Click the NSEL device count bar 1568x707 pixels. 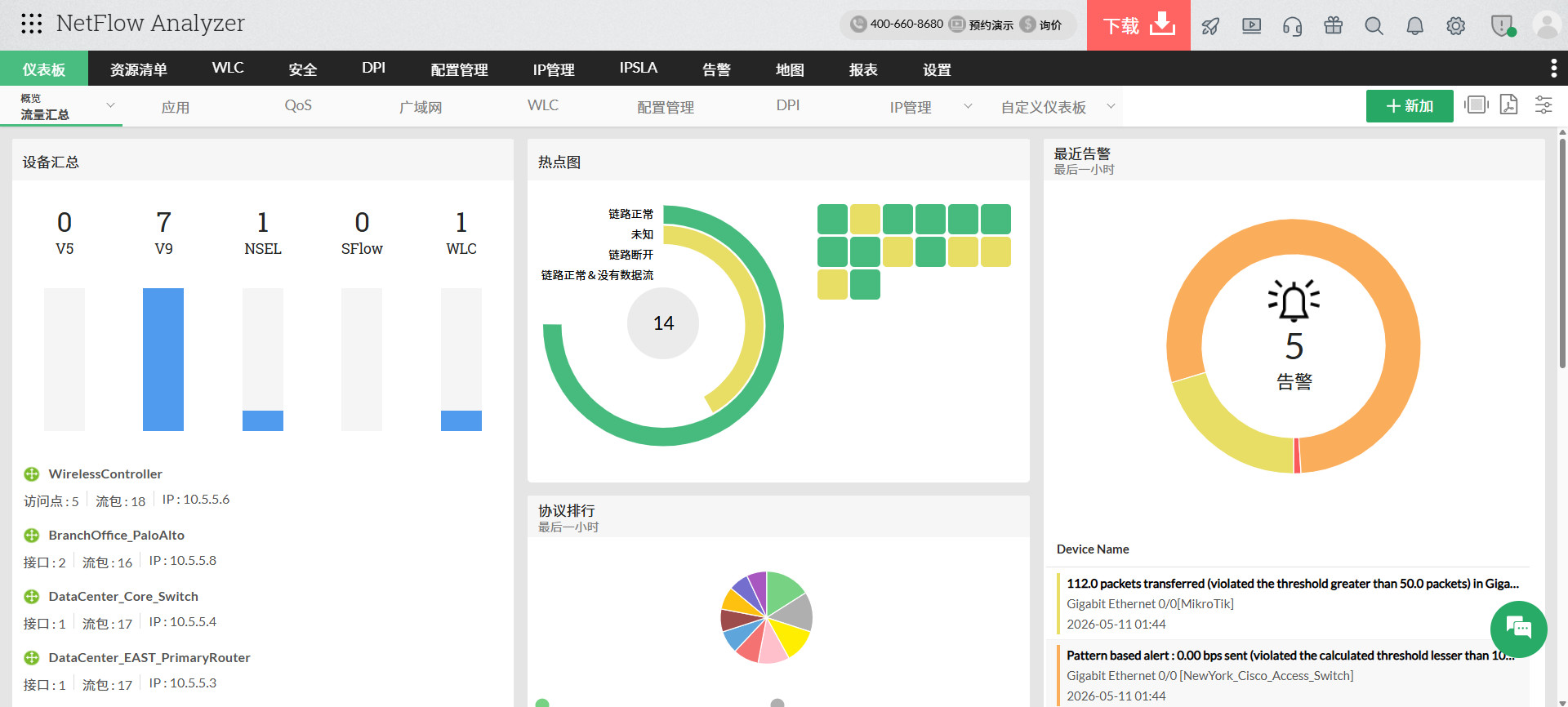click(x=263, y=420)
